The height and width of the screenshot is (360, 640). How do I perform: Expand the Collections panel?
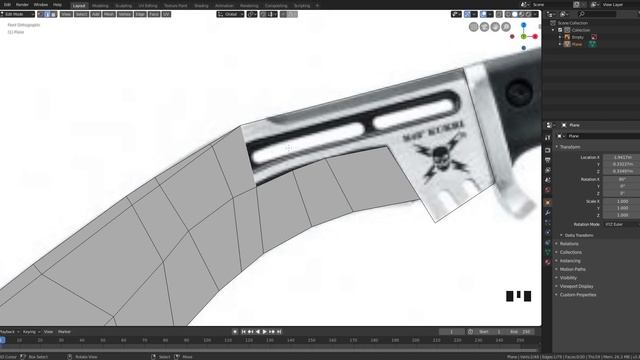click(x=571, y=252)
